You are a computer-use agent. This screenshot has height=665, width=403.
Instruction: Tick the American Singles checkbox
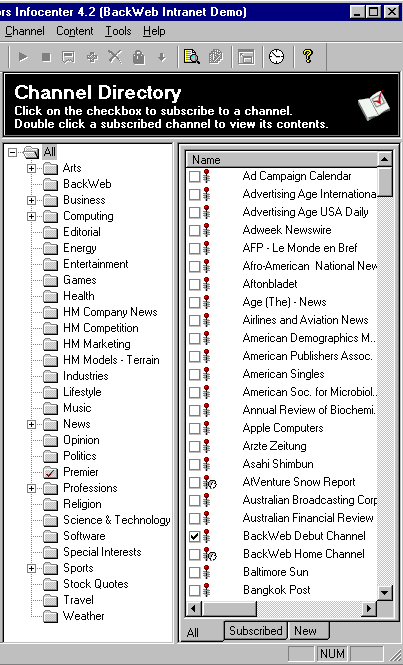(x=194, y=374)
